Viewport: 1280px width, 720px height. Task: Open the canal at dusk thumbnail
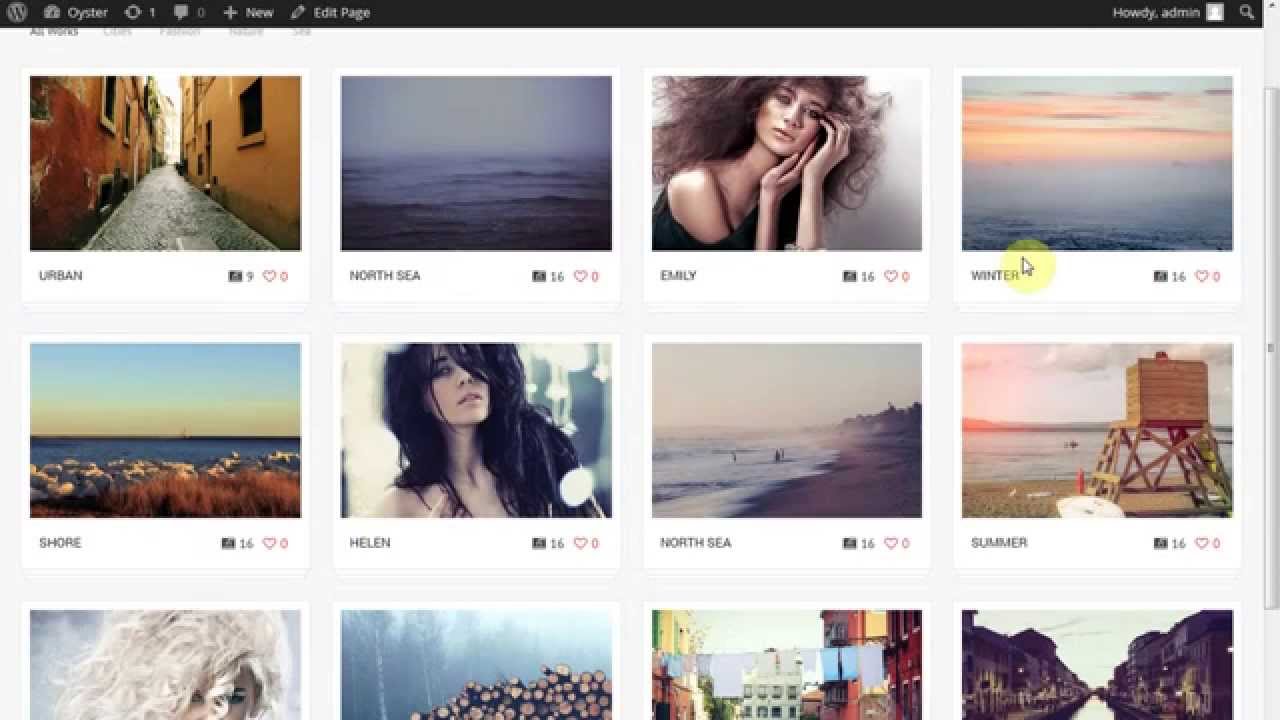coord(1097,665)
